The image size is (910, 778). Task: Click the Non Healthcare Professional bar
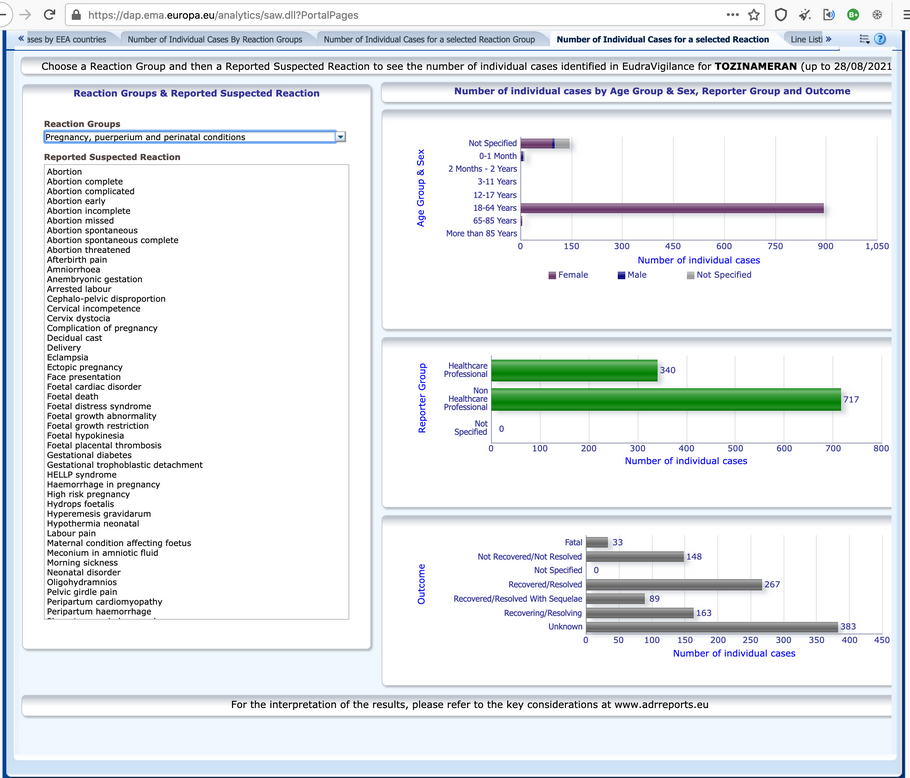pyautogui.click(x=666, y=400)
